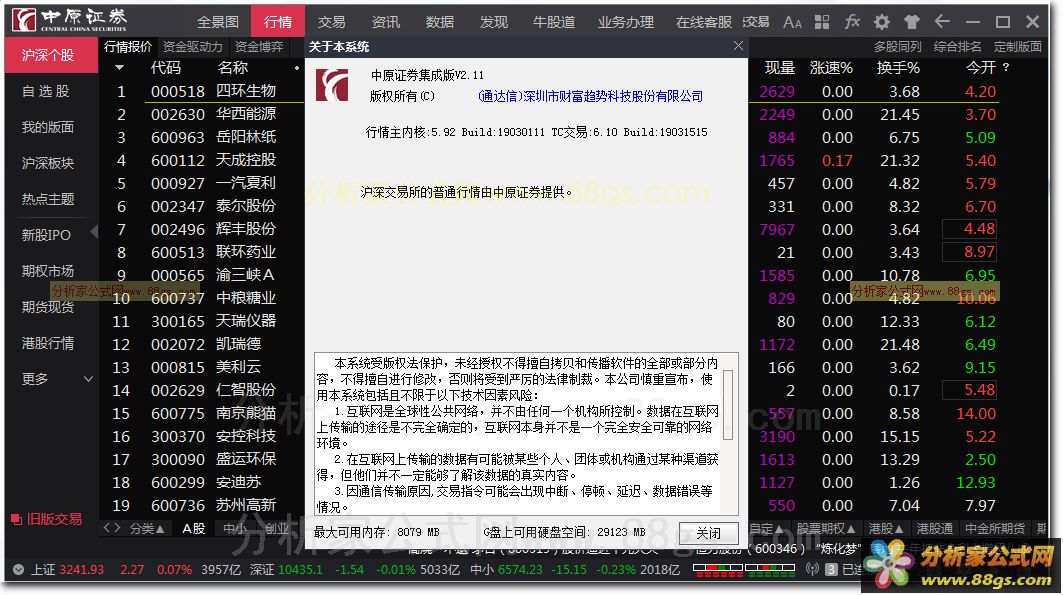Click the 定制版面 button
The width and height of the screenshot is (1063, 595).
(1017, 47)
